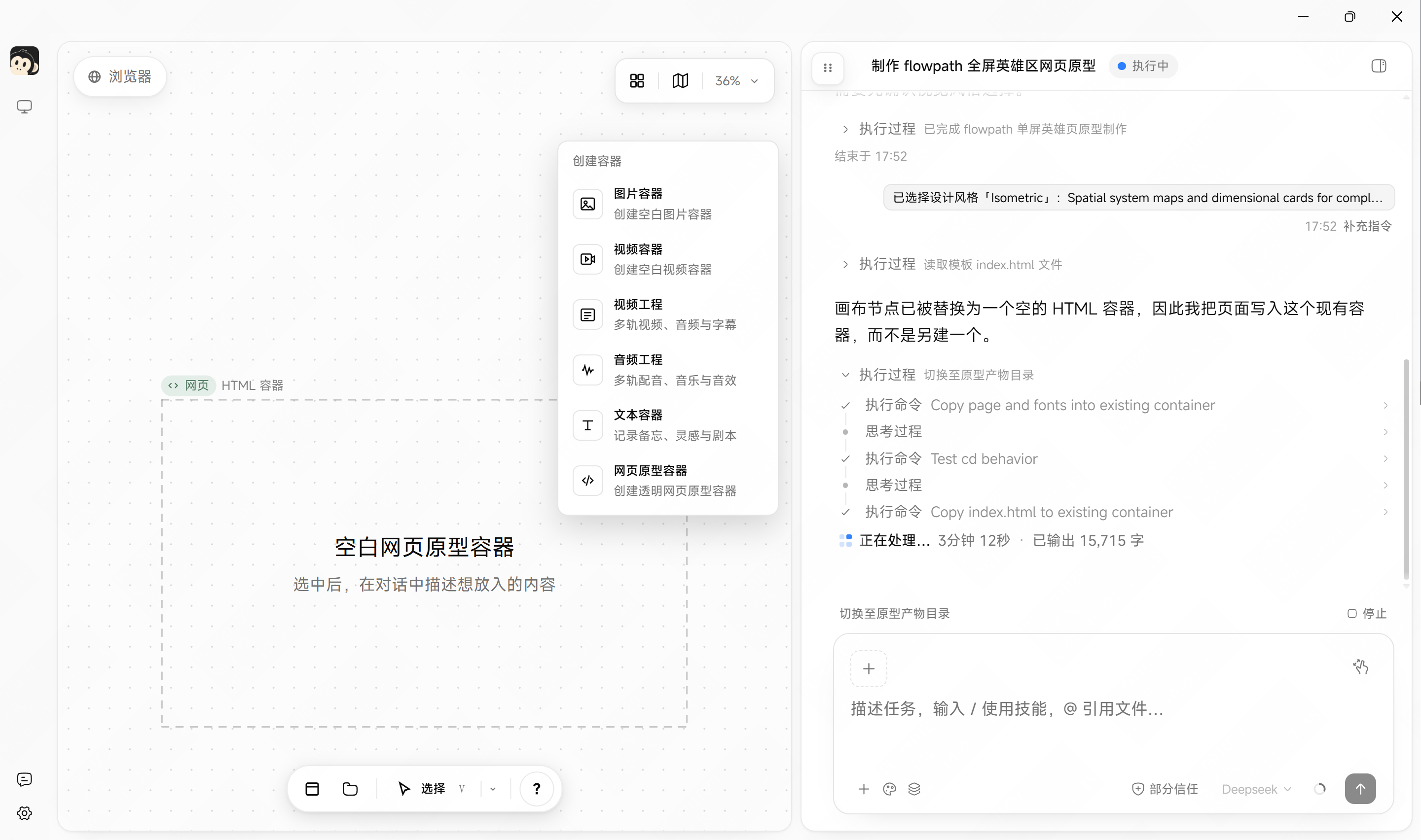Screen dimensions: 1421x840
Task: Click the chat panel scrollbar
Action: point(1406,469)
